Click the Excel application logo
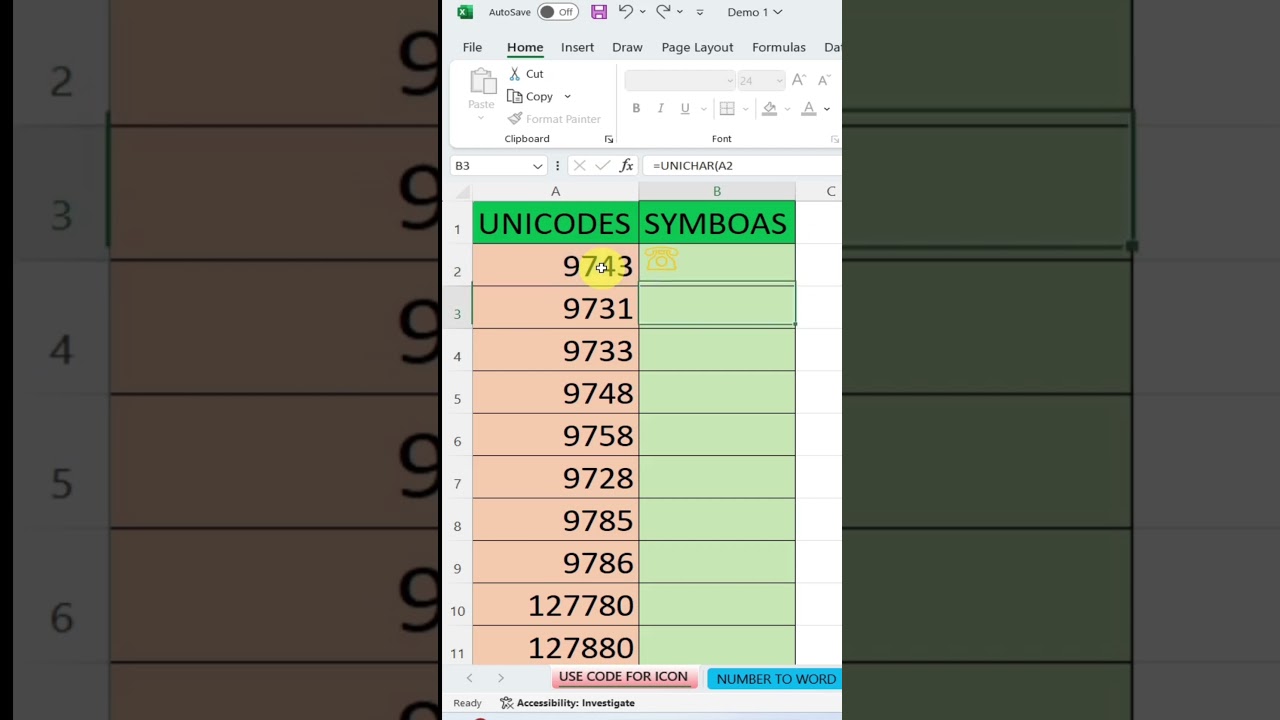Viewport: 1280px width, 720px height. click(x=465, y=12)
